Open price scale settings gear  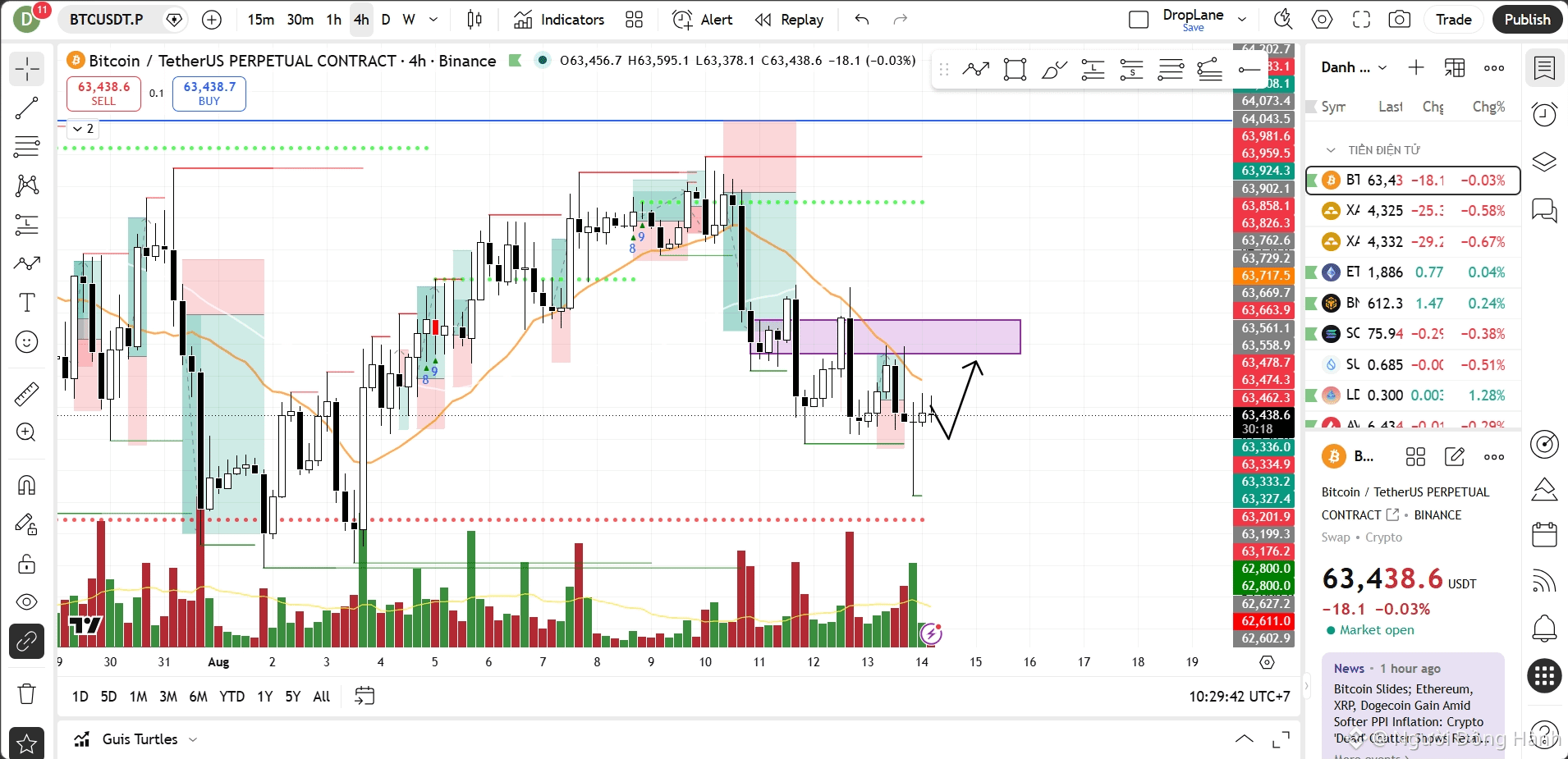(1267, 662)
